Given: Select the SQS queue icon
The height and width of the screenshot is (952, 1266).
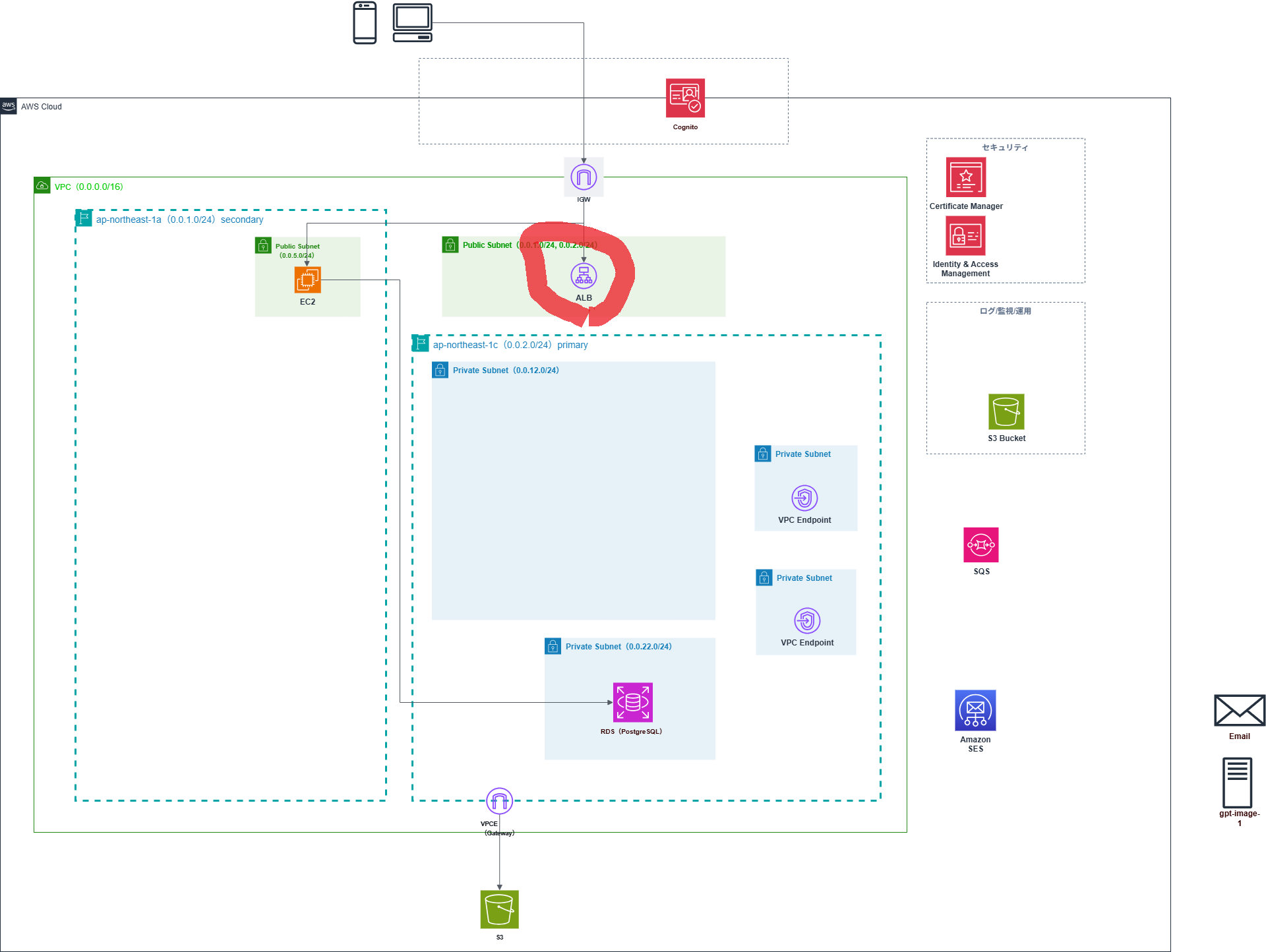Looking at the screenshot, I should coord(980,545).
